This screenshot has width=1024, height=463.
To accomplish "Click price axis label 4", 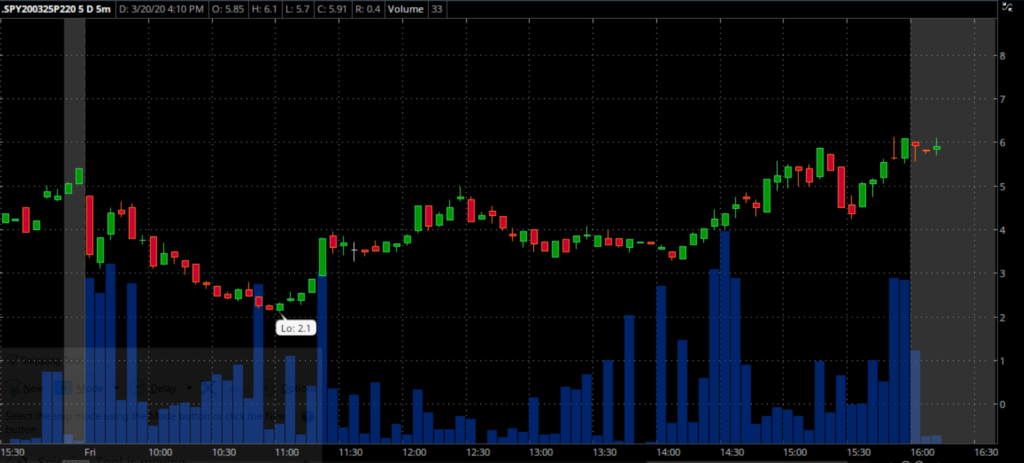I will click(1003, 230).
